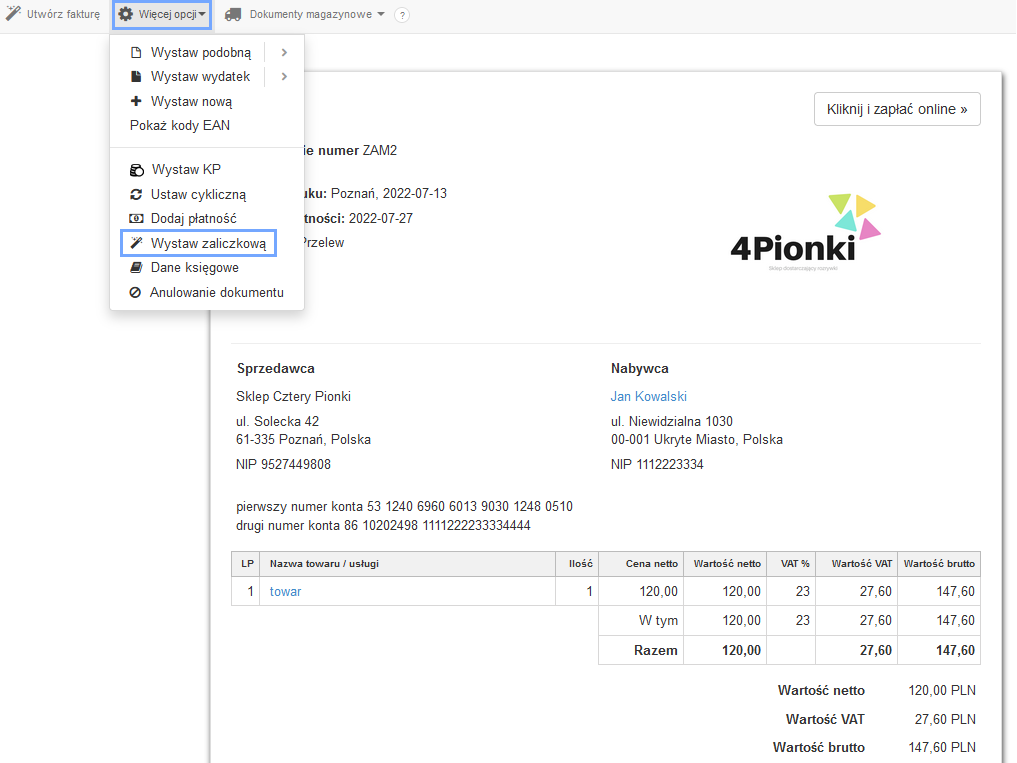This screenshot has height=763, width=1017.
Task: Expand the Wystaw podobną submenu arrow
Action: [284, 53]
